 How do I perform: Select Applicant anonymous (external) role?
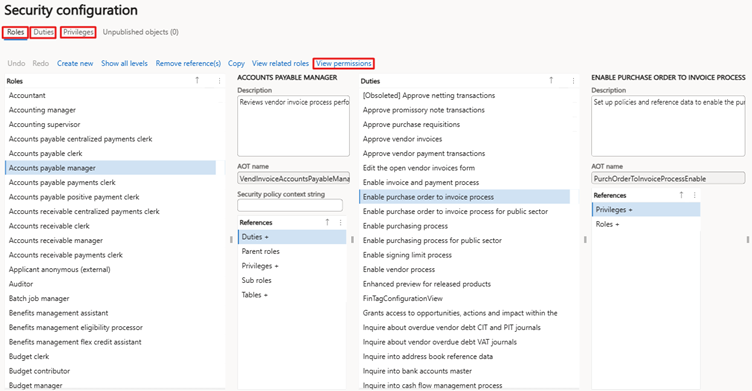(x=110, y=269)
